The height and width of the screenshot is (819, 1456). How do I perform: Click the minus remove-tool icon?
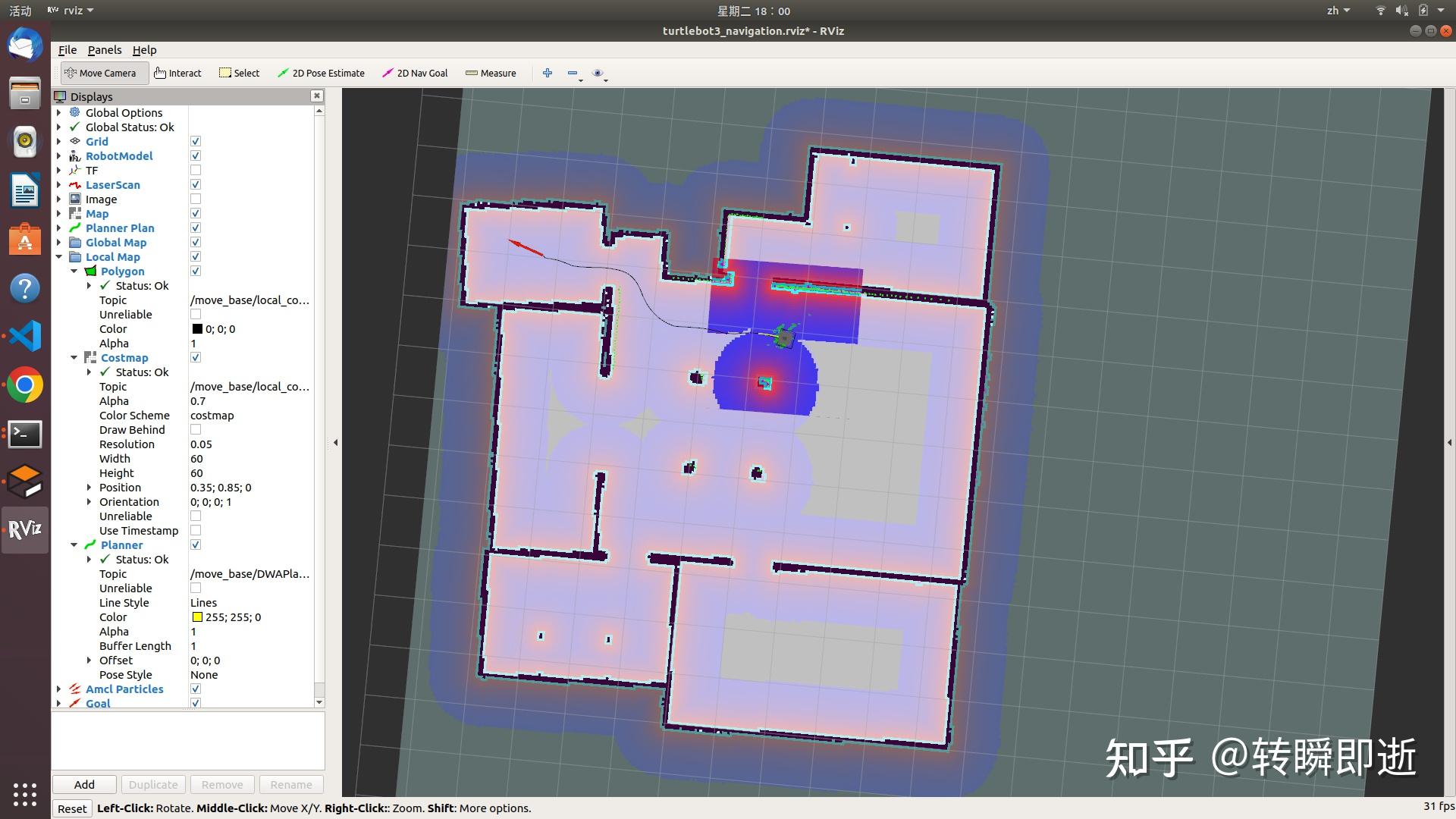pyautogui.click(x=572, y=73)
